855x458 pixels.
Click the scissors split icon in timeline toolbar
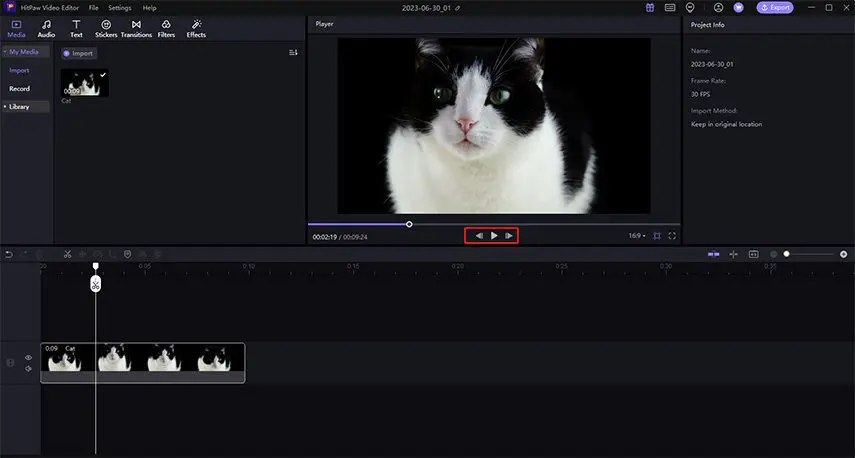[x=68, y=254]
